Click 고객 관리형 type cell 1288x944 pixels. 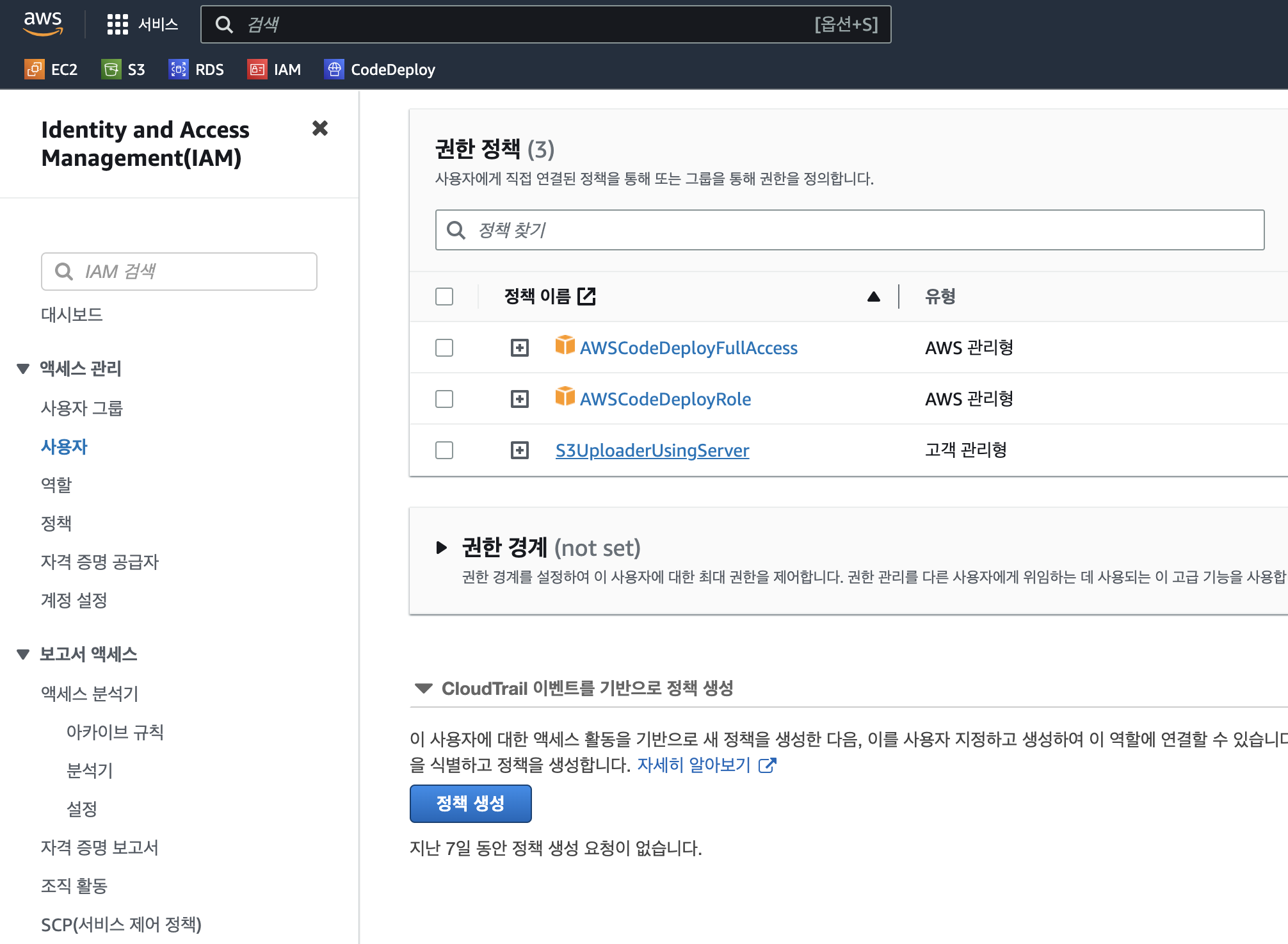pos(966,450)
